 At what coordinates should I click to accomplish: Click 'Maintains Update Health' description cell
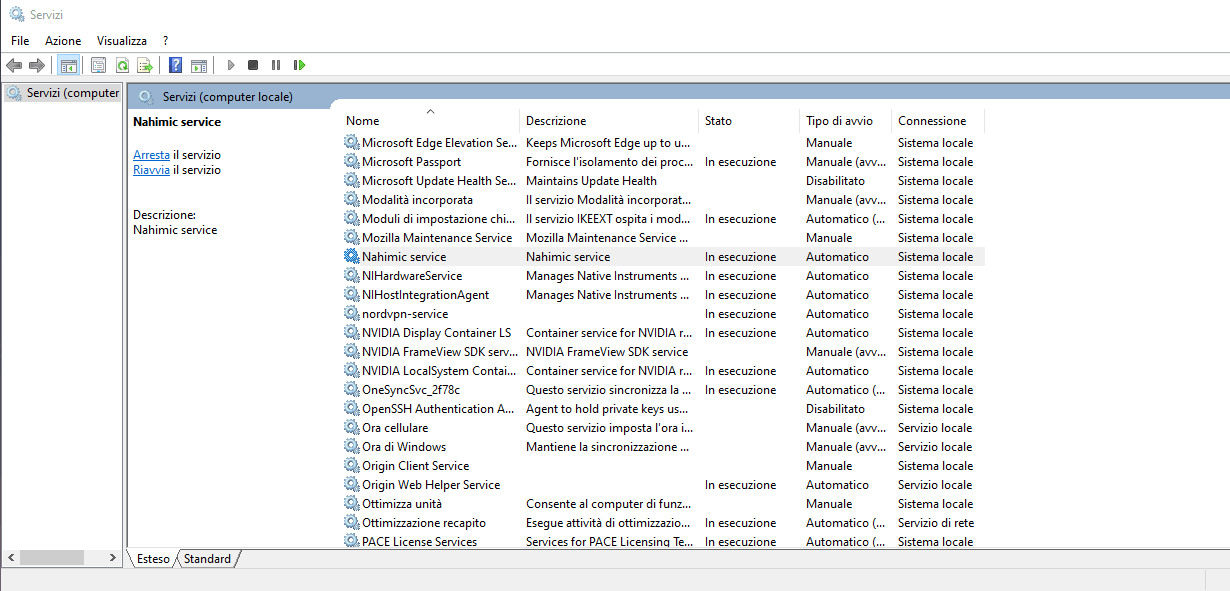[591, 181]
